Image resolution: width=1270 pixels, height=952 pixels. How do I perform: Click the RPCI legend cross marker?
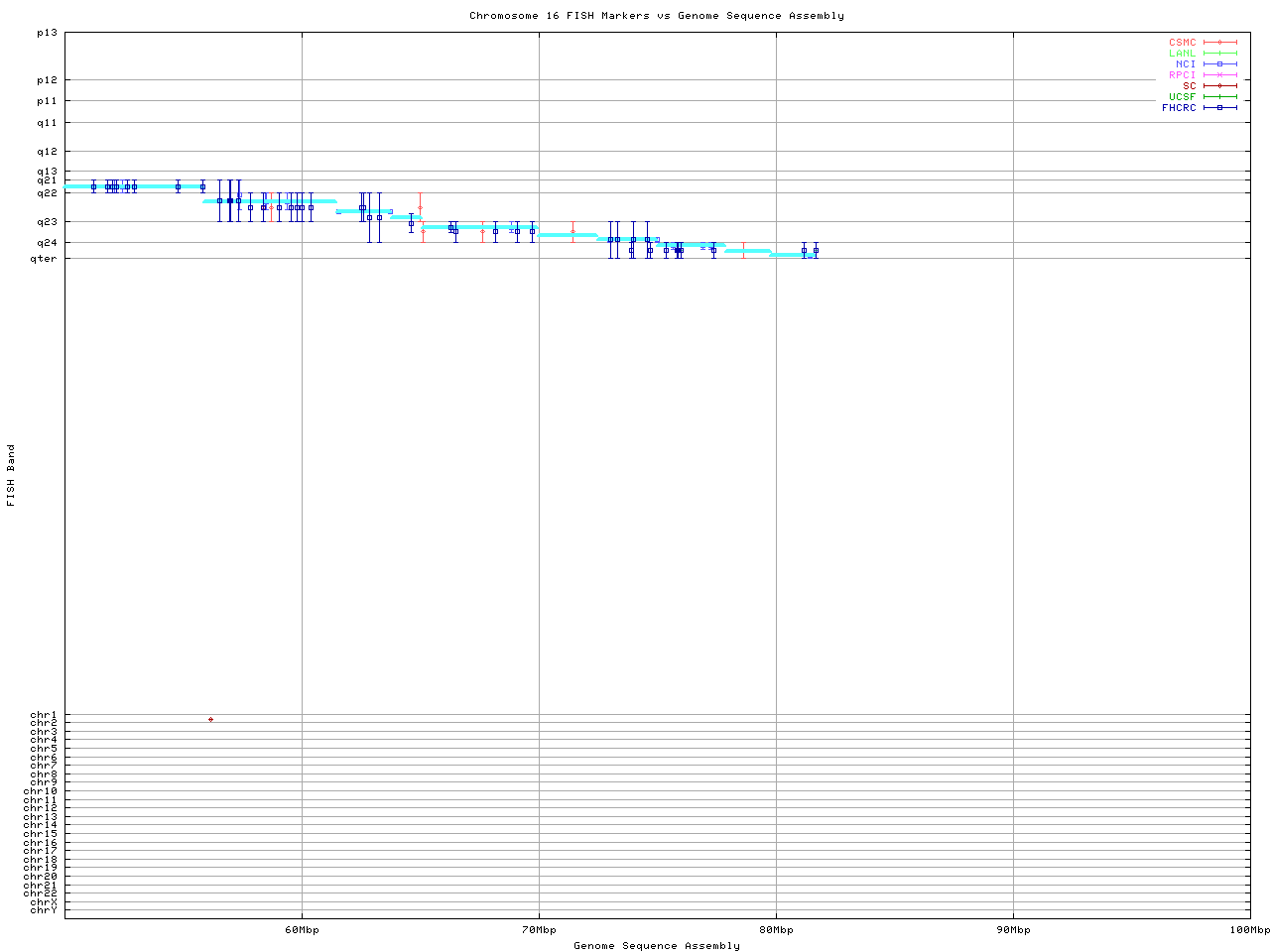click(x=1220, y=75)
